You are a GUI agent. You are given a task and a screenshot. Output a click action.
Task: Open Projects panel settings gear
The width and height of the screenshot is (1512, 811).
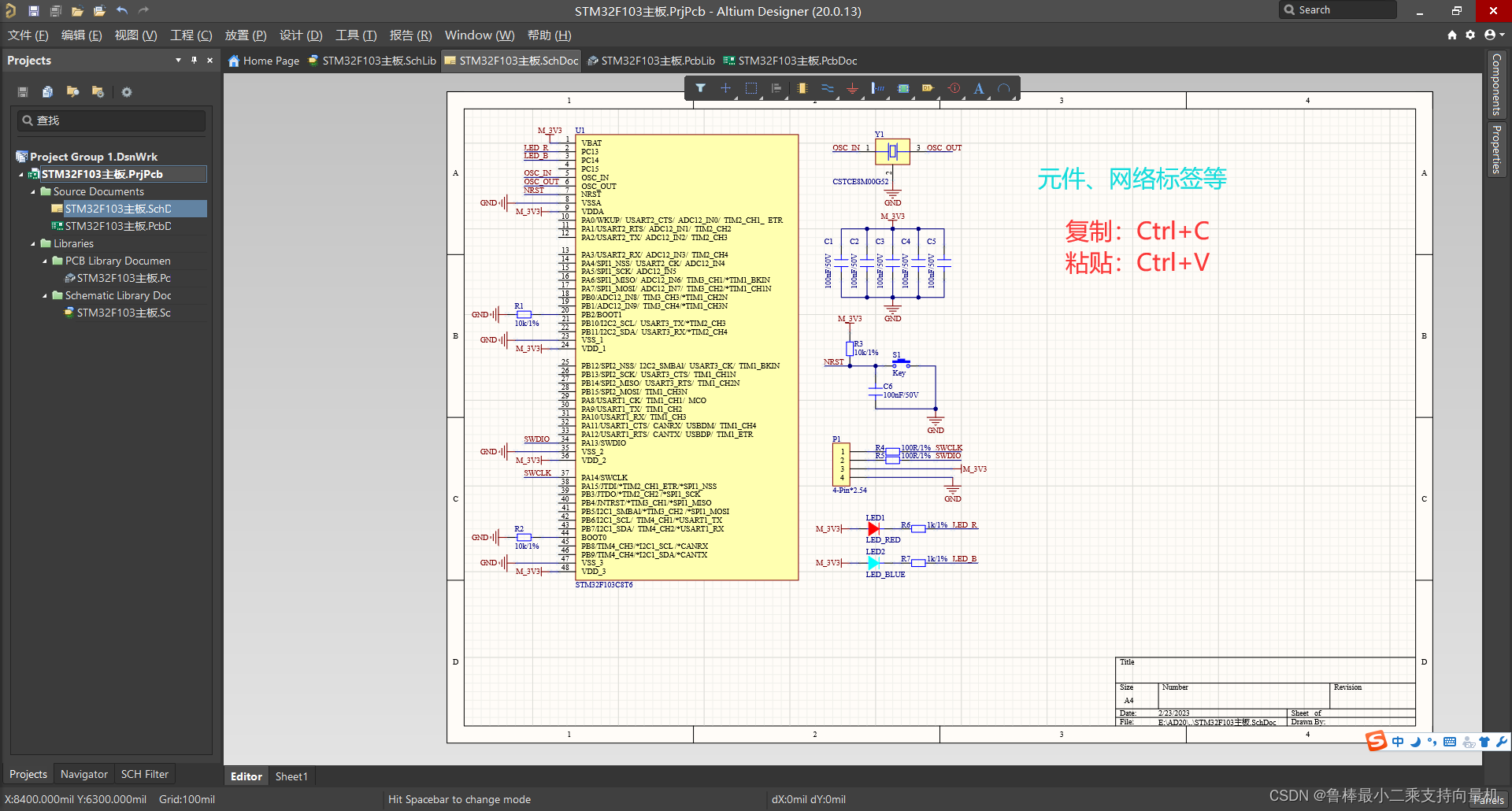coord(126,92)
